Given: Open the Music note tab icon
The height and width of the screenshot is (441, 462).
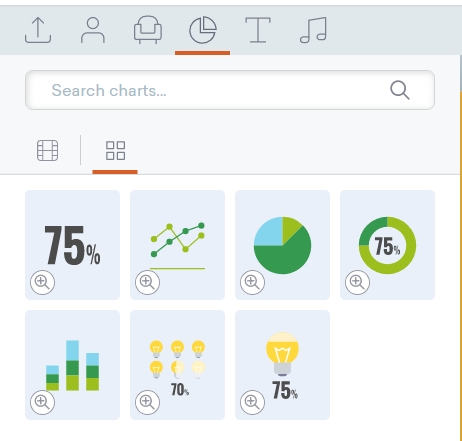Looking at the screenshot, I should point(313,30).
